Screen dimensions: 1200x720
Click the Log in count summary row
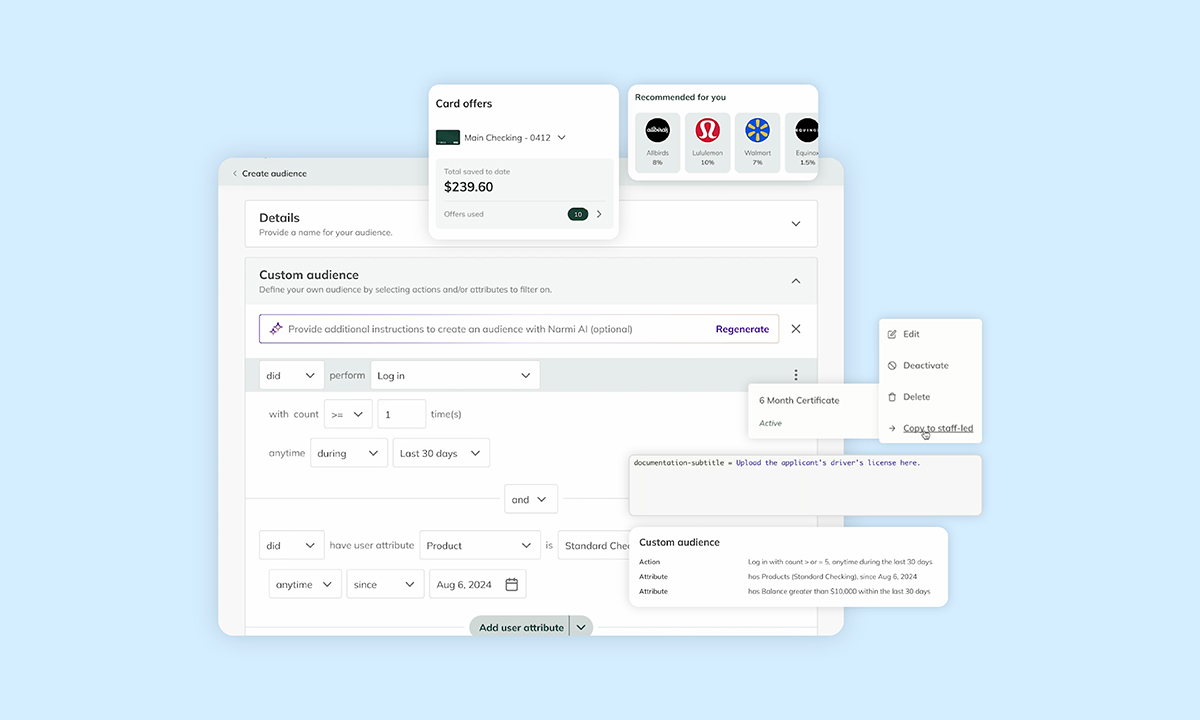click(x=788, y=562)
